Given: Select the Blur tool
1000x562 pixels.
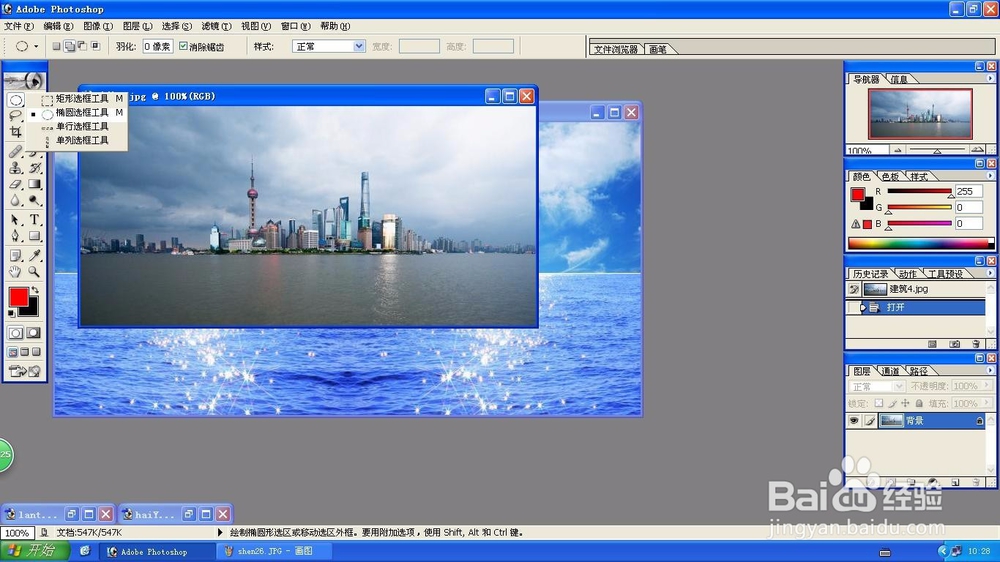Looking at the screenshot, I should pos(16,200).
